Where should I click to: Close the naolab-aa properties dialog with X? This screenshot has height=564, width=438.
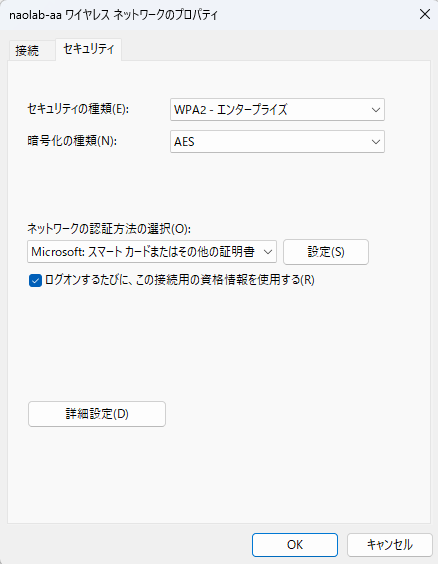click(425, 14)
